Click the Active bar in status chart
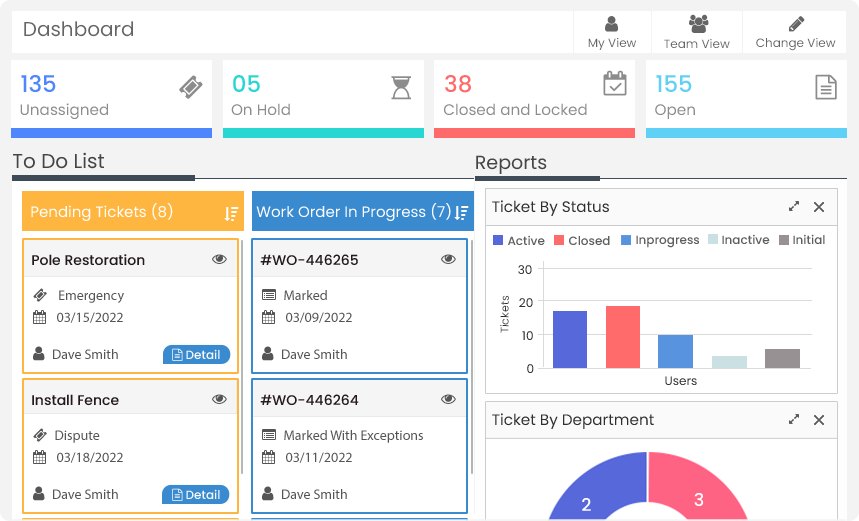 pyautogui.click(x=570, y=340)
